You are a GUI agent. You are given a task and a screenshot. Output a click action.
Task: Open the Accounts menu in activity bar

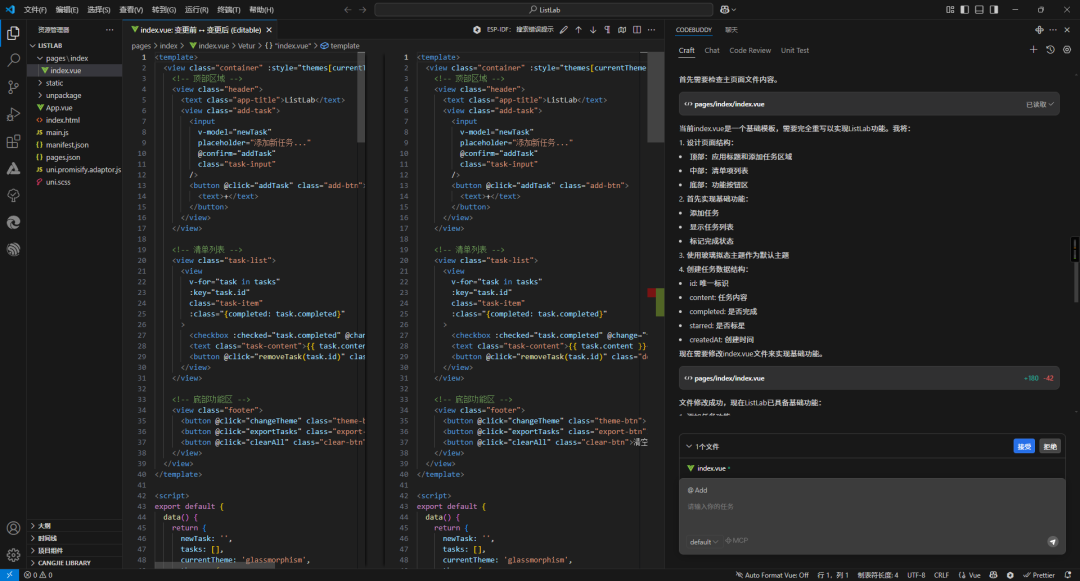pos(13,528)
